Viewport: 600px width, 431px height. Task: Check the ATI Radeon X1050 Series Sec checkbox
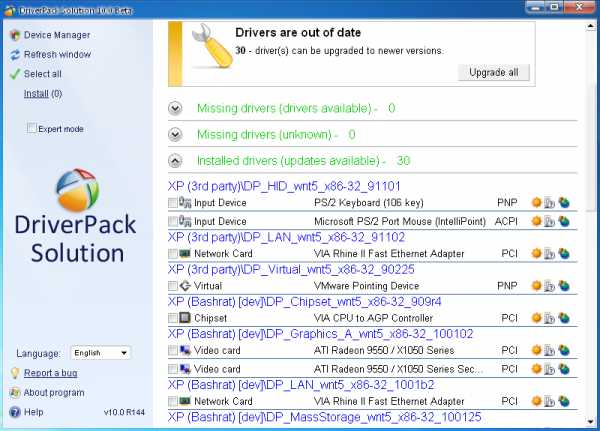[x=173, y=369]
